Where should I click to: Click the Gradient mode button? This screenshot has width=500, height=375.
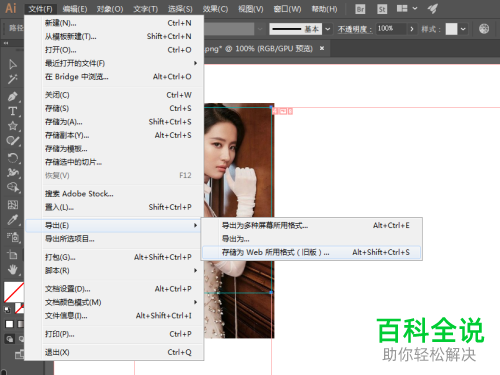point(20,324)
